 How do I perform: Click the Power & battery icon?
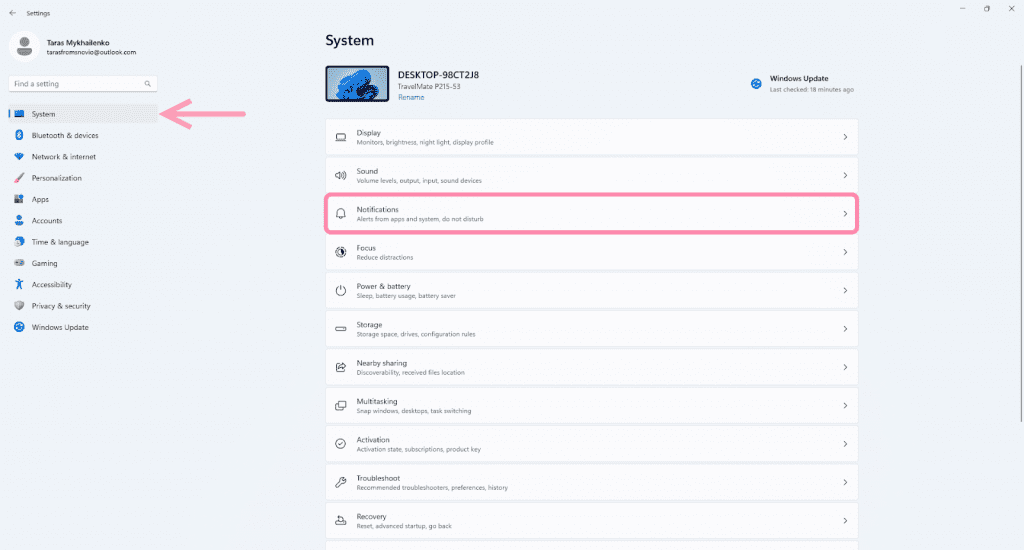[x=340, y=290]
